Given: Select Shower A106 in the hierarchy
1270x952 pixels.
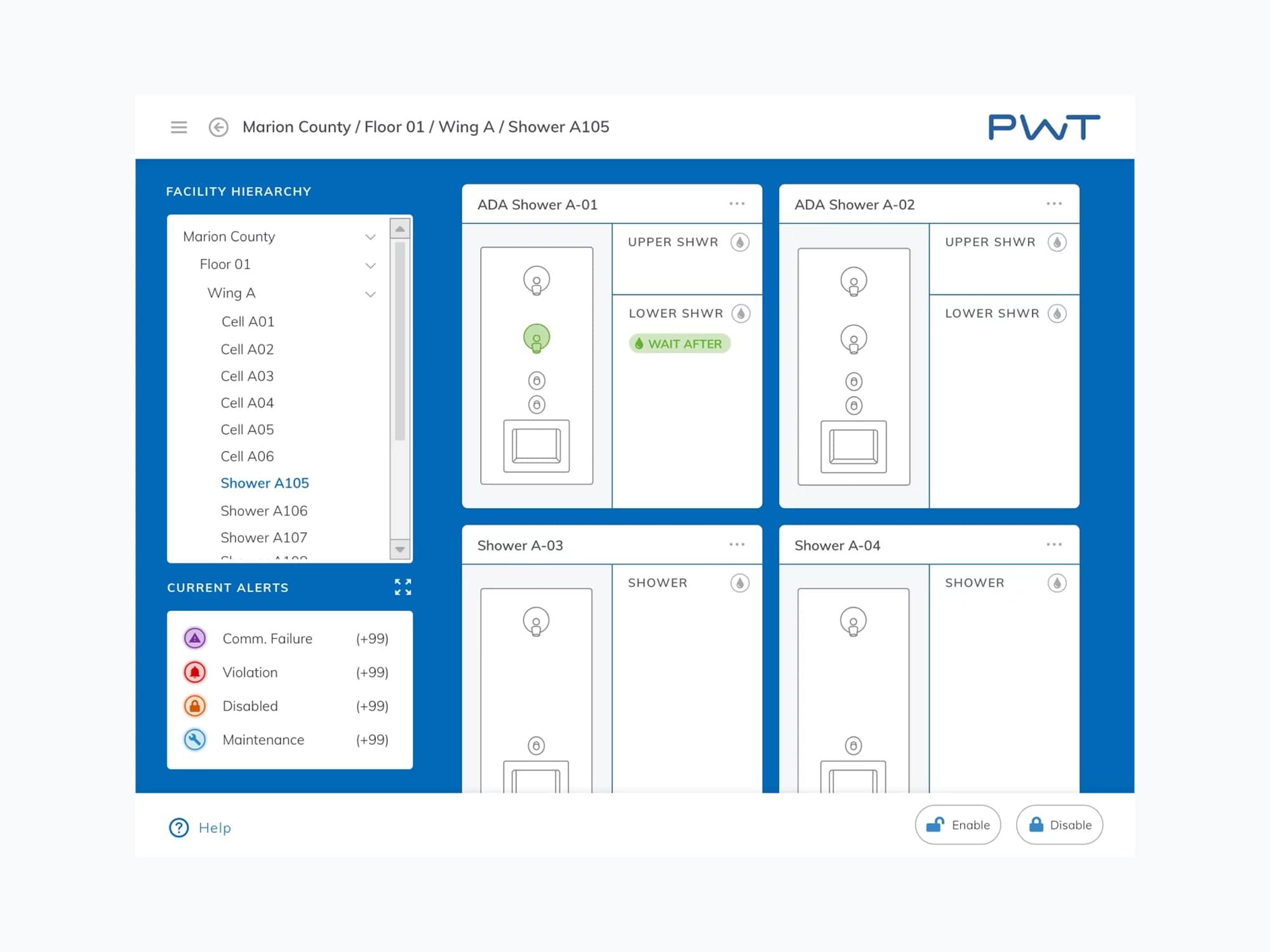Looking at the screenshot, I should (264, 511).
